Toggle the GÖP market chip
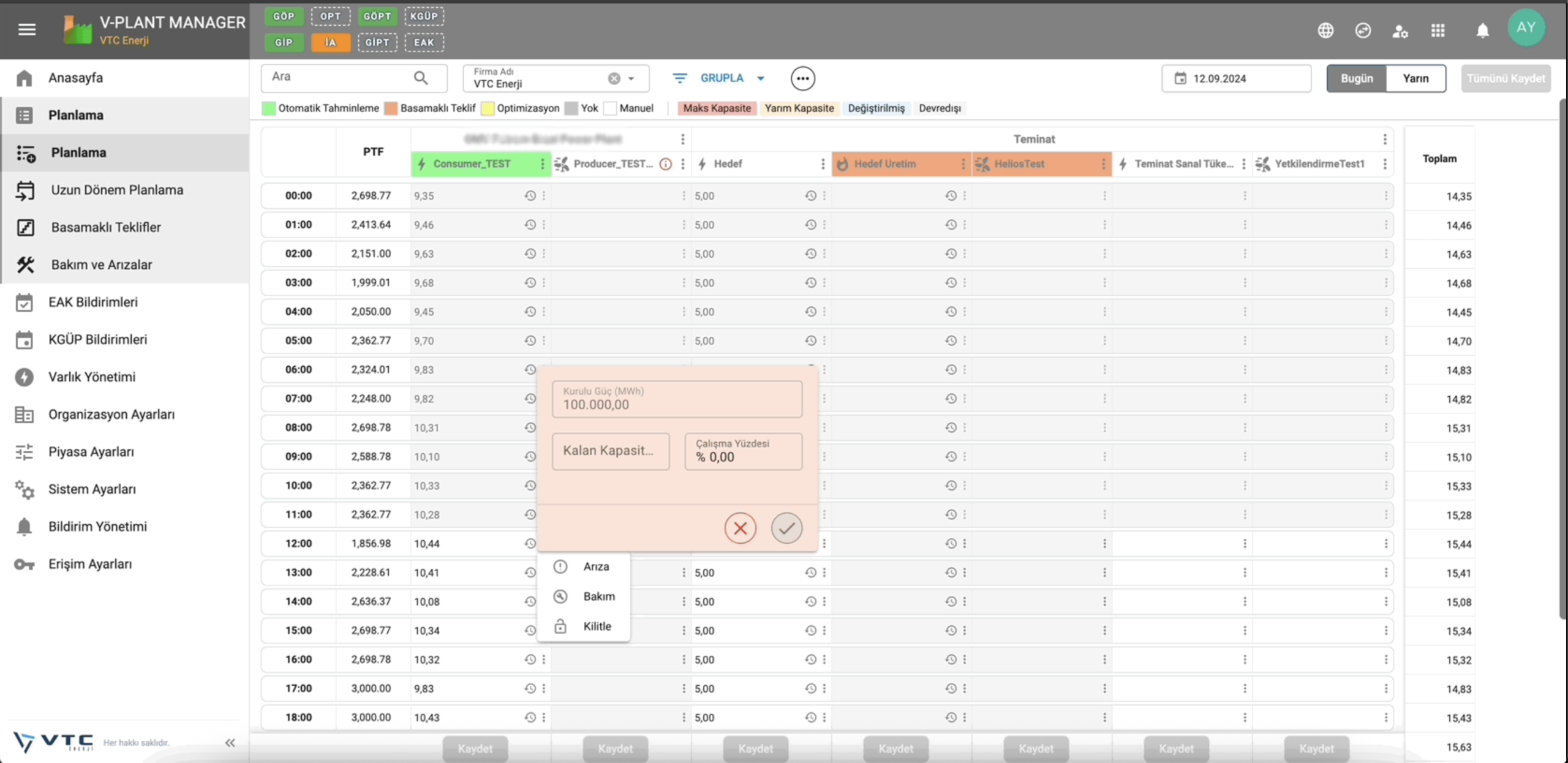This screenshot has height=763, width=1568. pyautogui.click(x=284, y=17)
